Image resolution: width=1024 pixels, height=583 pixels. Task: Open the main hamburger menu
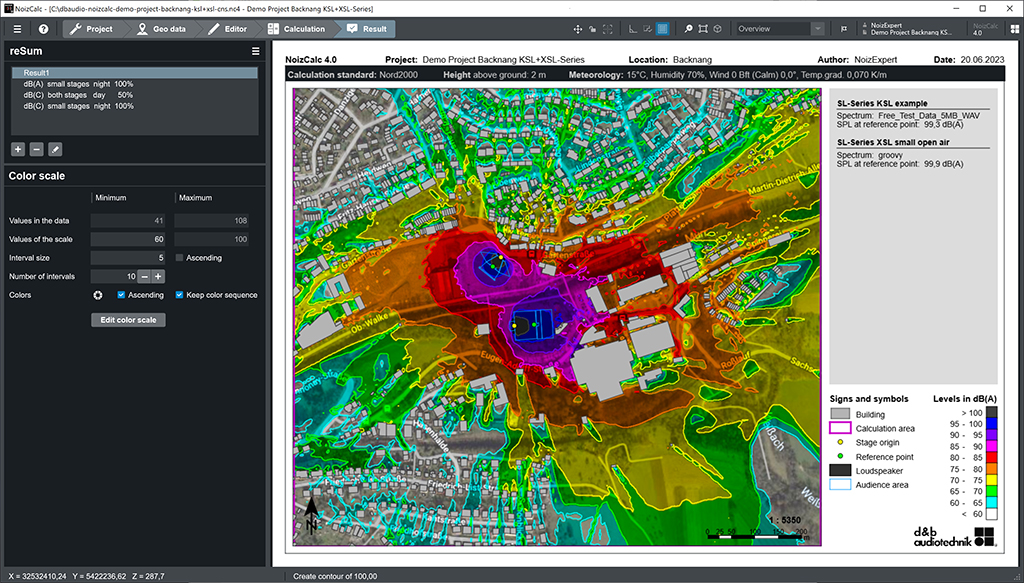(x=17, y=29)
